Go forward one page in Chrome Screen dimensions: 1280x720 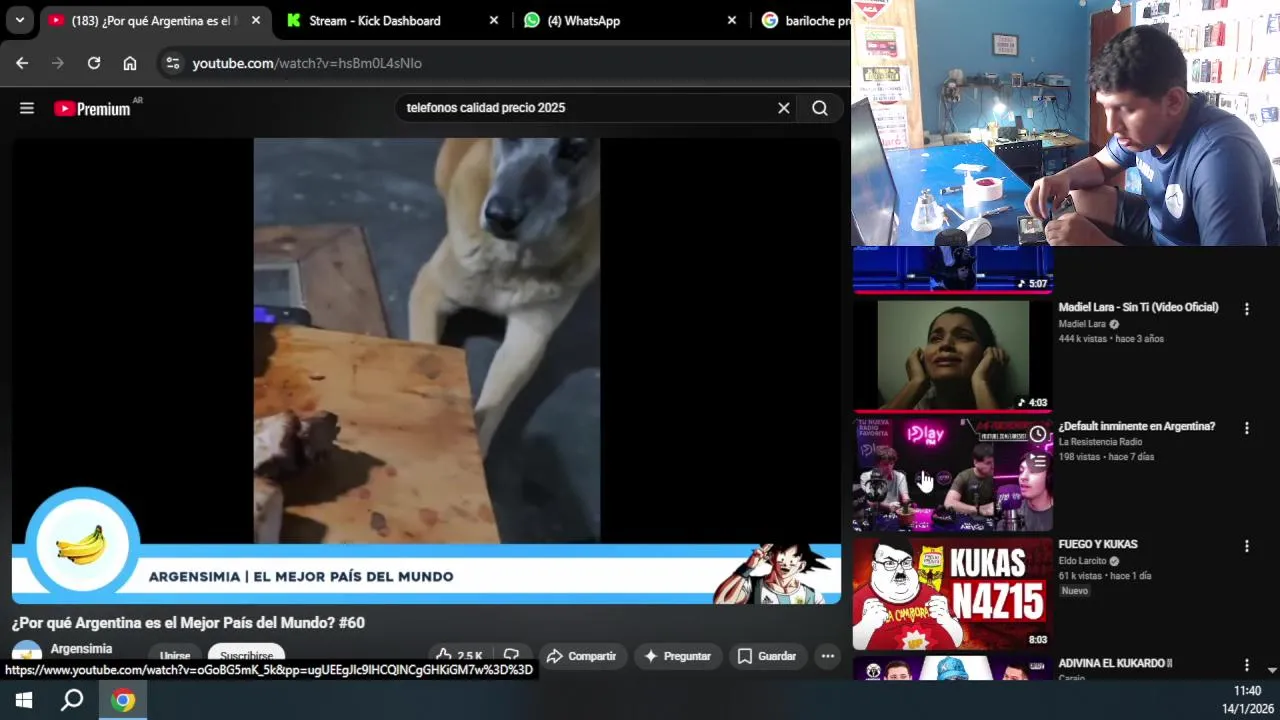pyautogui.click(x=58, y=63)
